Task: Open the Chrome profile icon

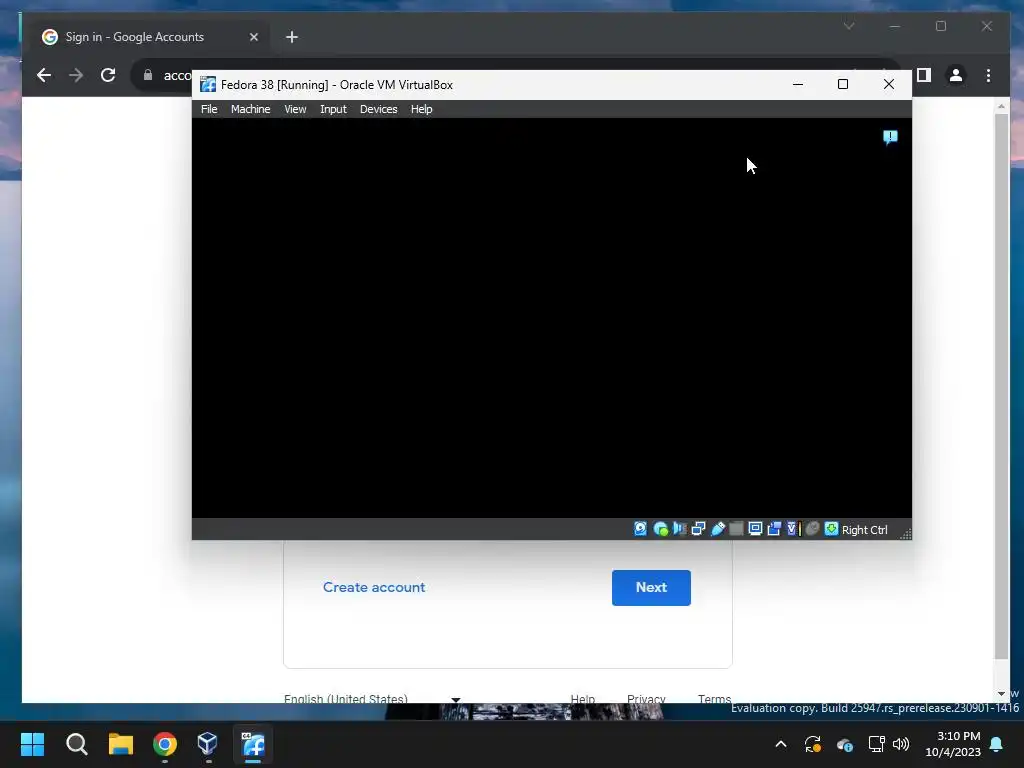Action: 955,75
